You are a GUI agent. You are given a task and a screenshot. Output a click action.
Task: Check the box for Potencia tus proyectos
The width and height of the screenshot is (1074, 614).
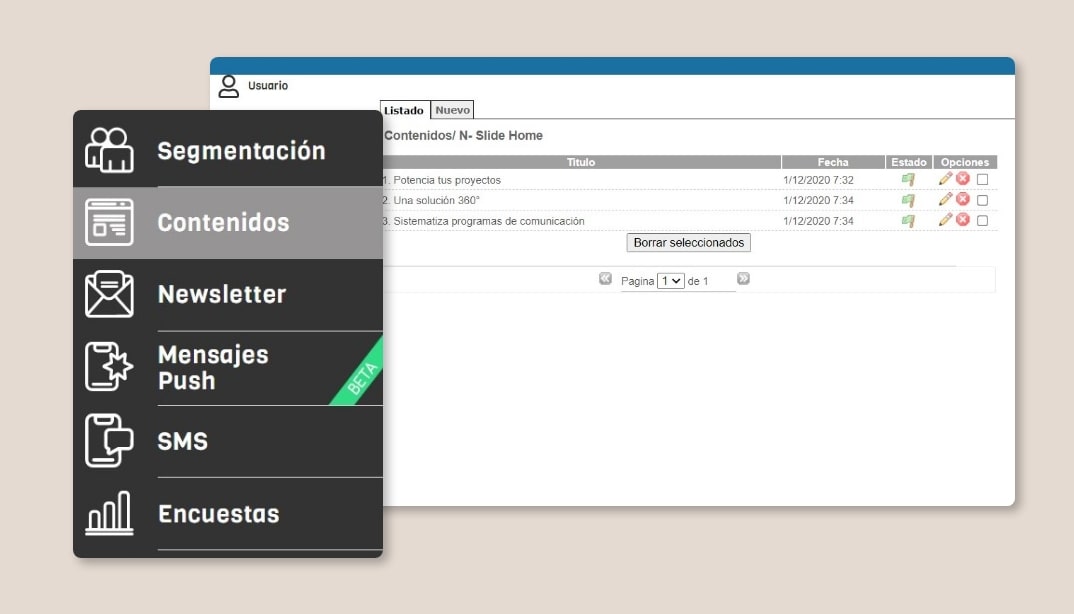pyautogui.click(x=982, y=180)
